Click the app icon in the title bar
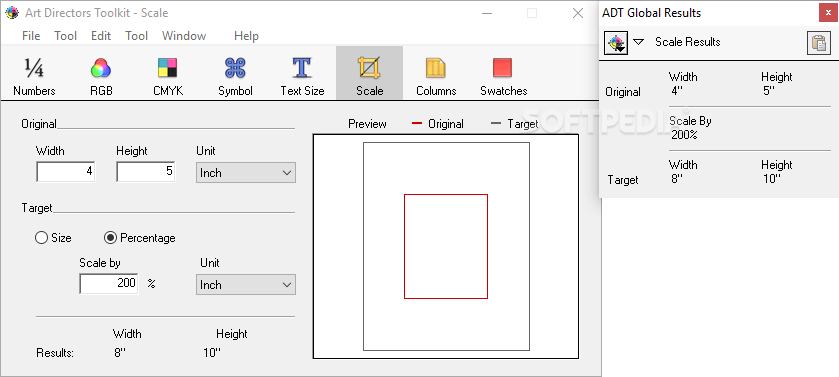Screen dimensions: 839x377 (x=11, y=13)
